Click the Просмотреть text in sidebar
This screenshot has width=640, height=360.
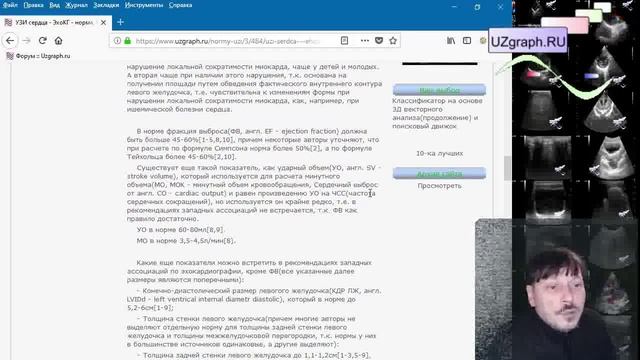coord(439,186)
